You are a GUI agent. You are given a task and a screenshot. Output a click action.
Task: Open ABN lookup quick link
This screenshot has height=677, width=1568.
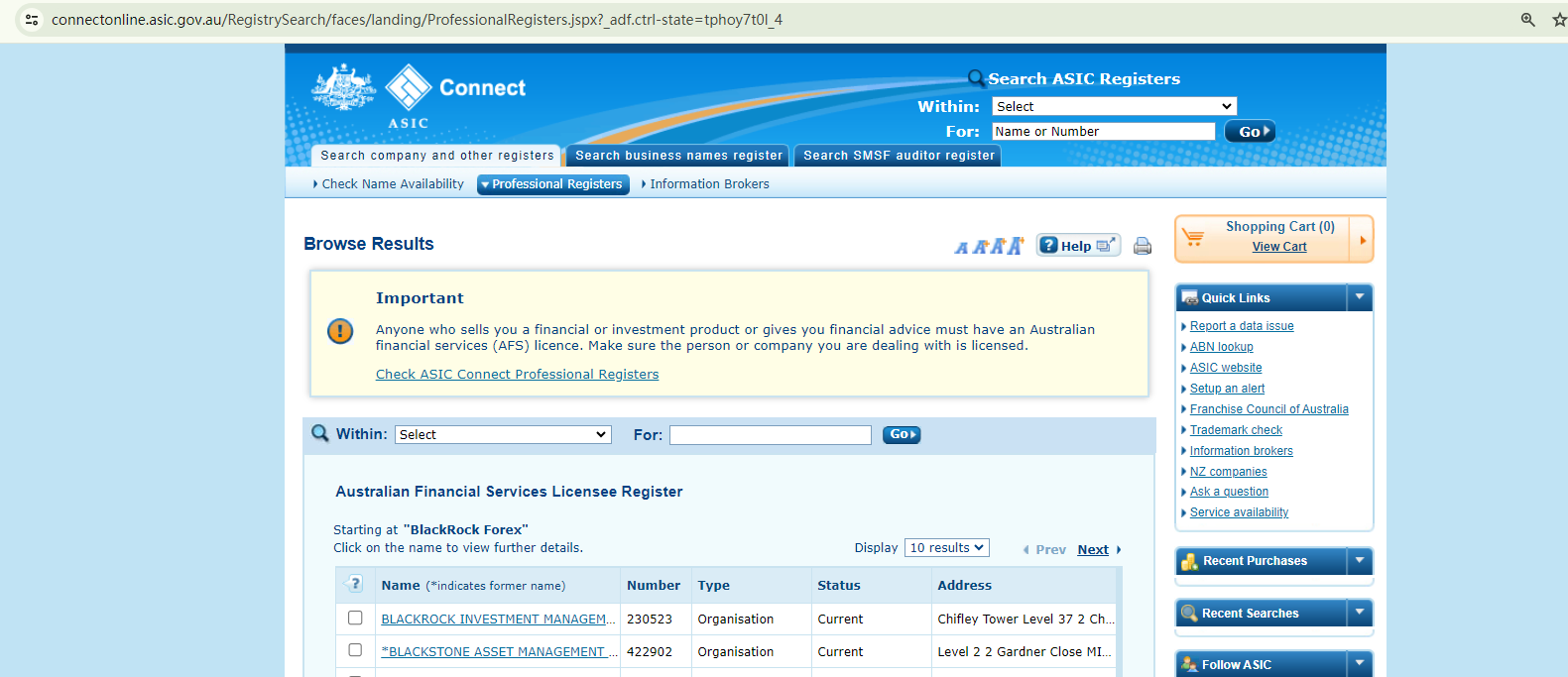pos(1222,347)
